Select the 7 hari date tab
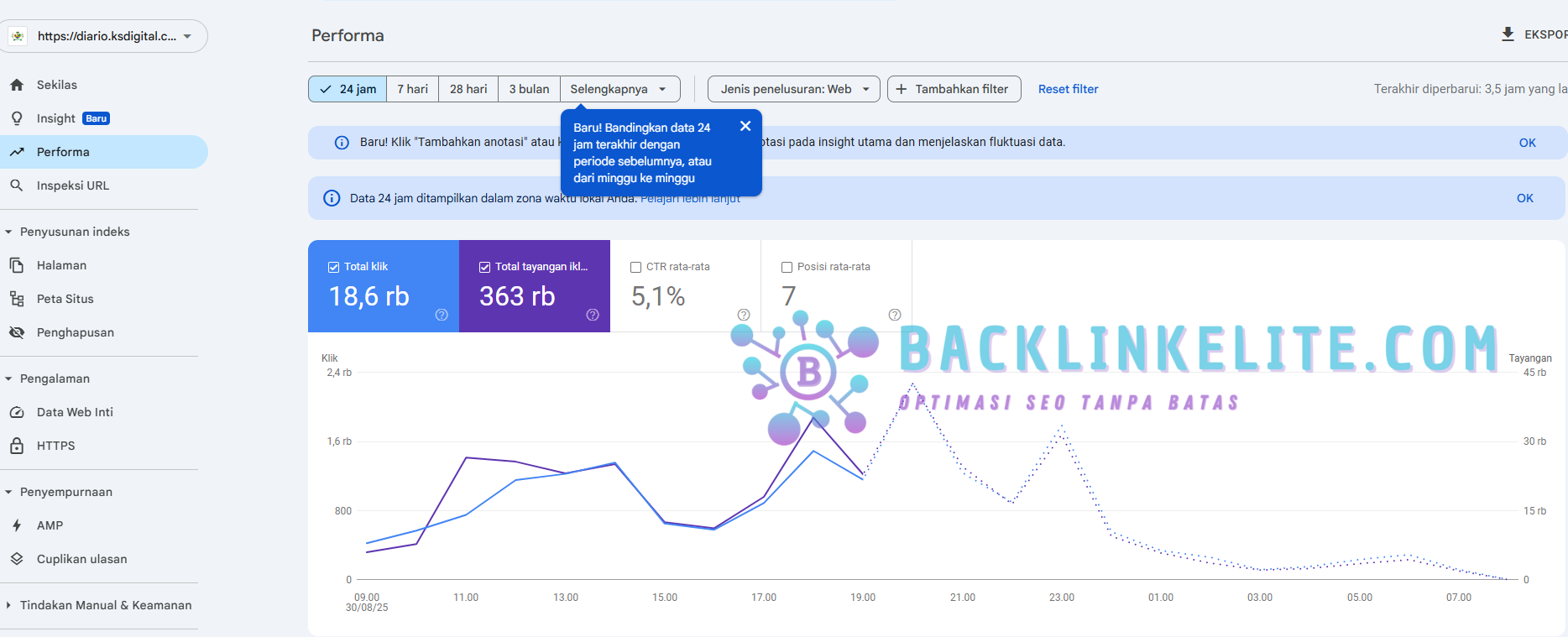Image resolution: width=1568 pixels, height=637 pixels. click(412, 89)
